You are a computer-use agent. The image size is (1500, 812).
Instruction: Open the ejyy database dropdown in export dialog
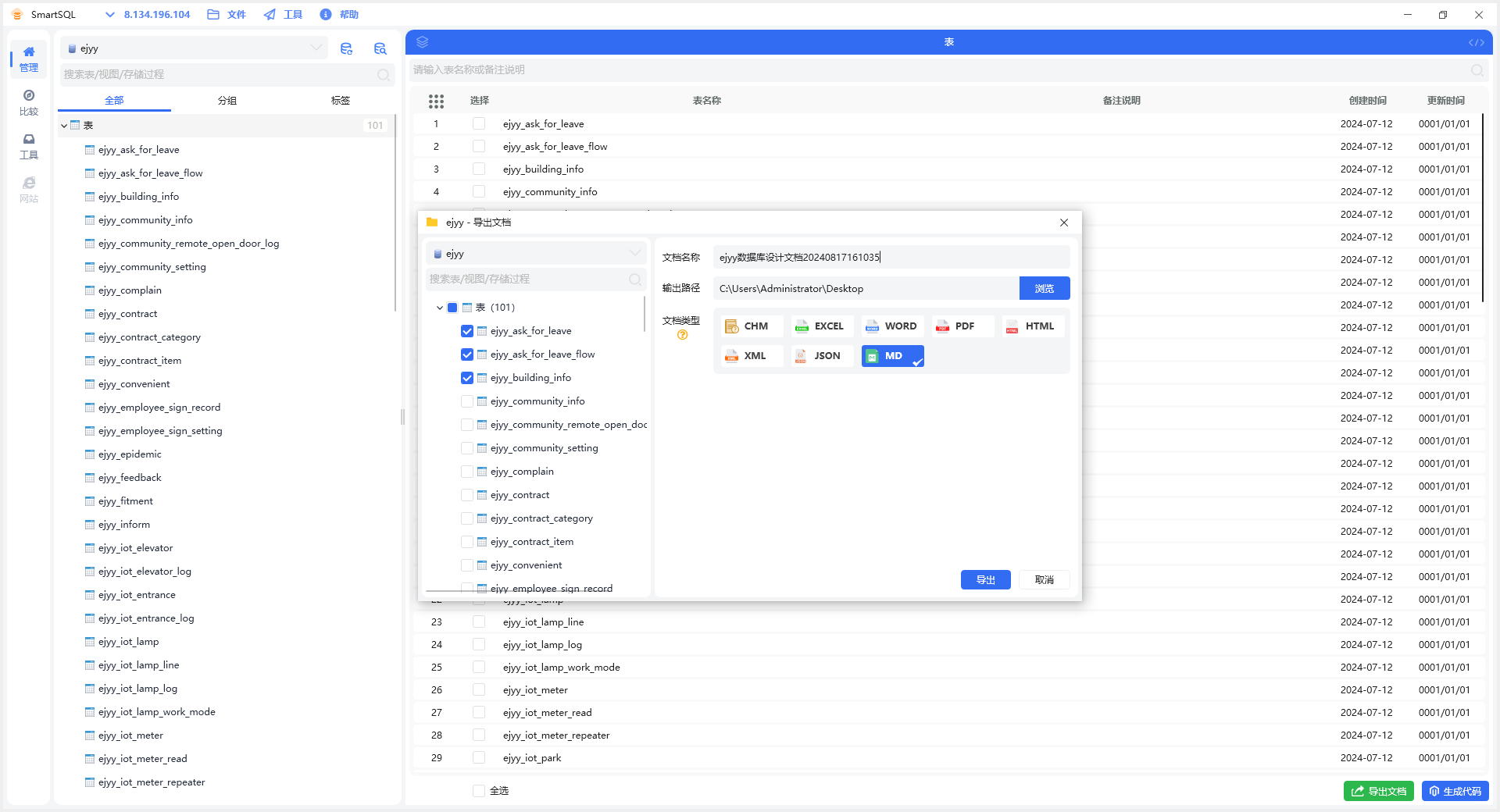[x=536, y=254]
